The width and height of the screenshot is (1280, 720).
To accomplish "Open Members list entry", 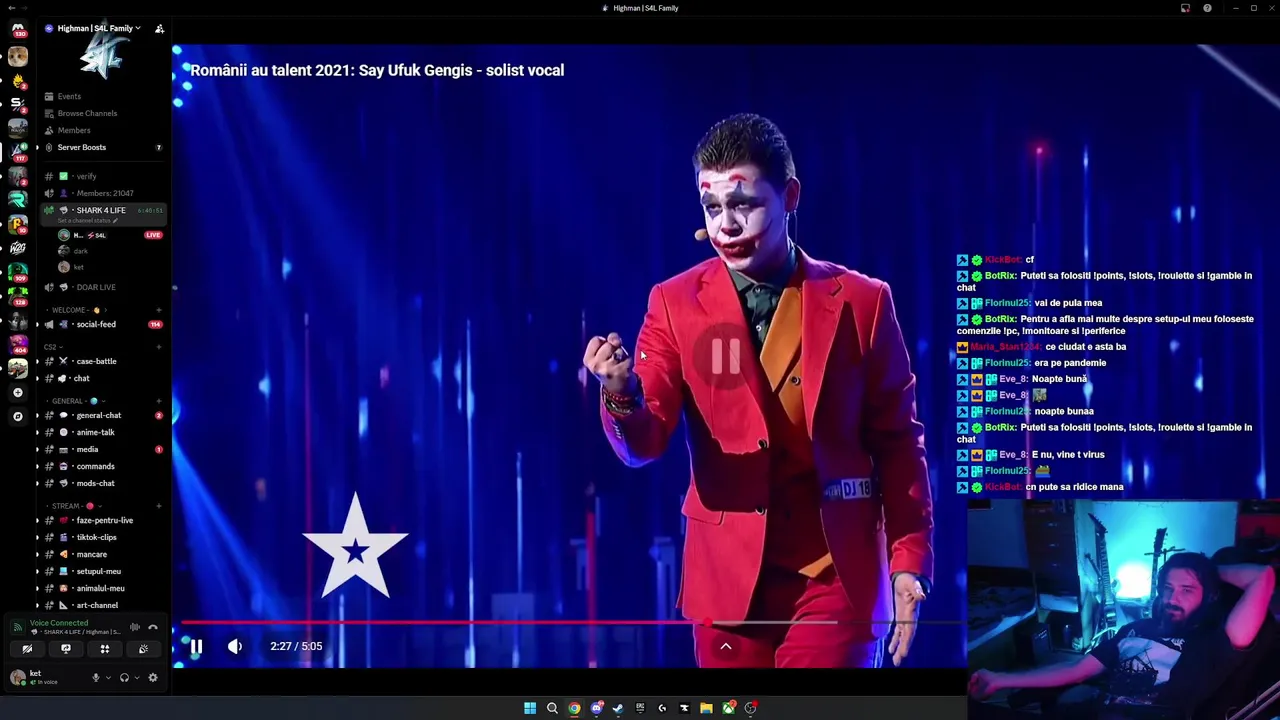I will tap(103, 130).
